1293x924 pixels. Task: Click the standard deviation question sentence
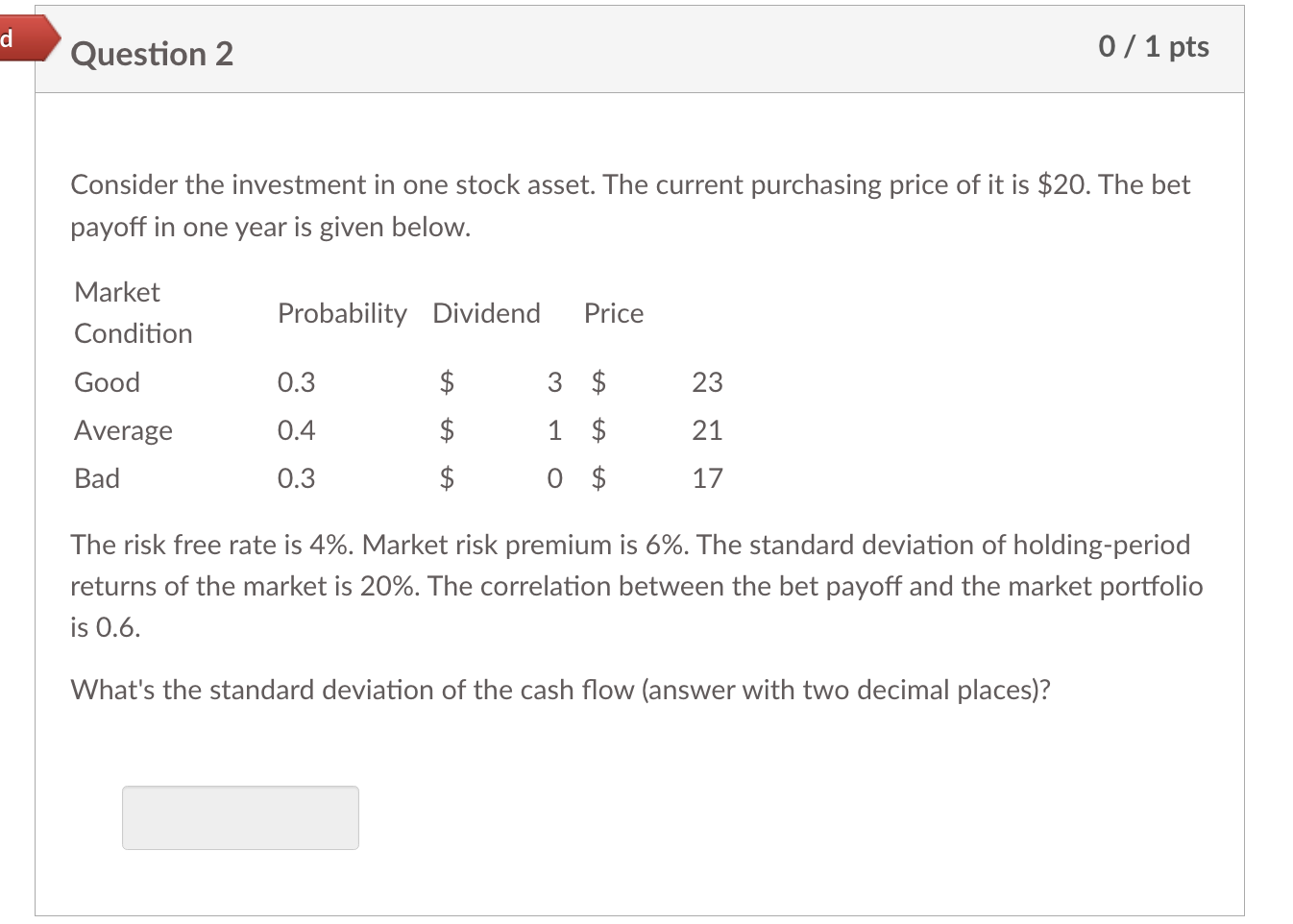(x=560, y=690)
